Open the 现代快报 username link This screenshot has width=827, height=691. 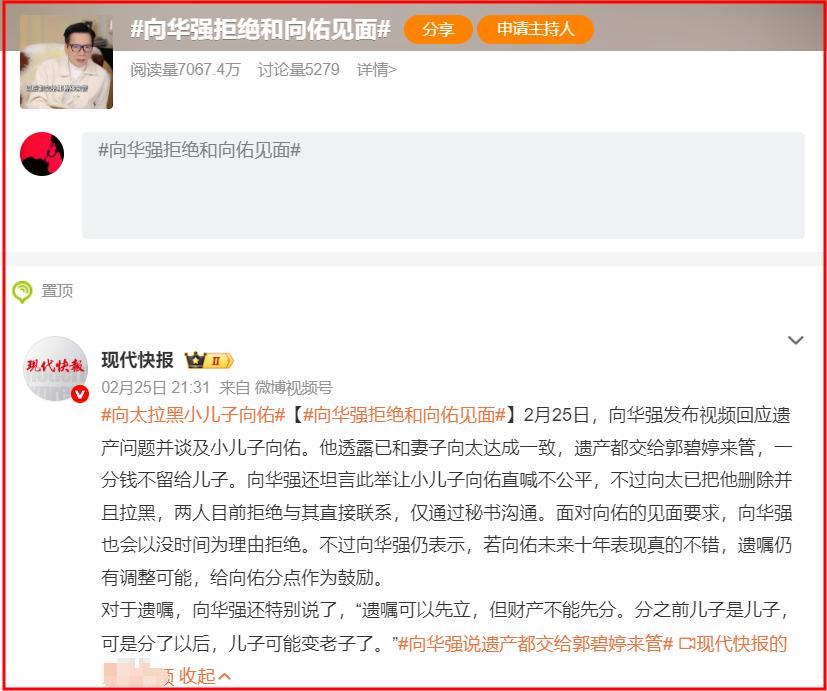point(138,360)
